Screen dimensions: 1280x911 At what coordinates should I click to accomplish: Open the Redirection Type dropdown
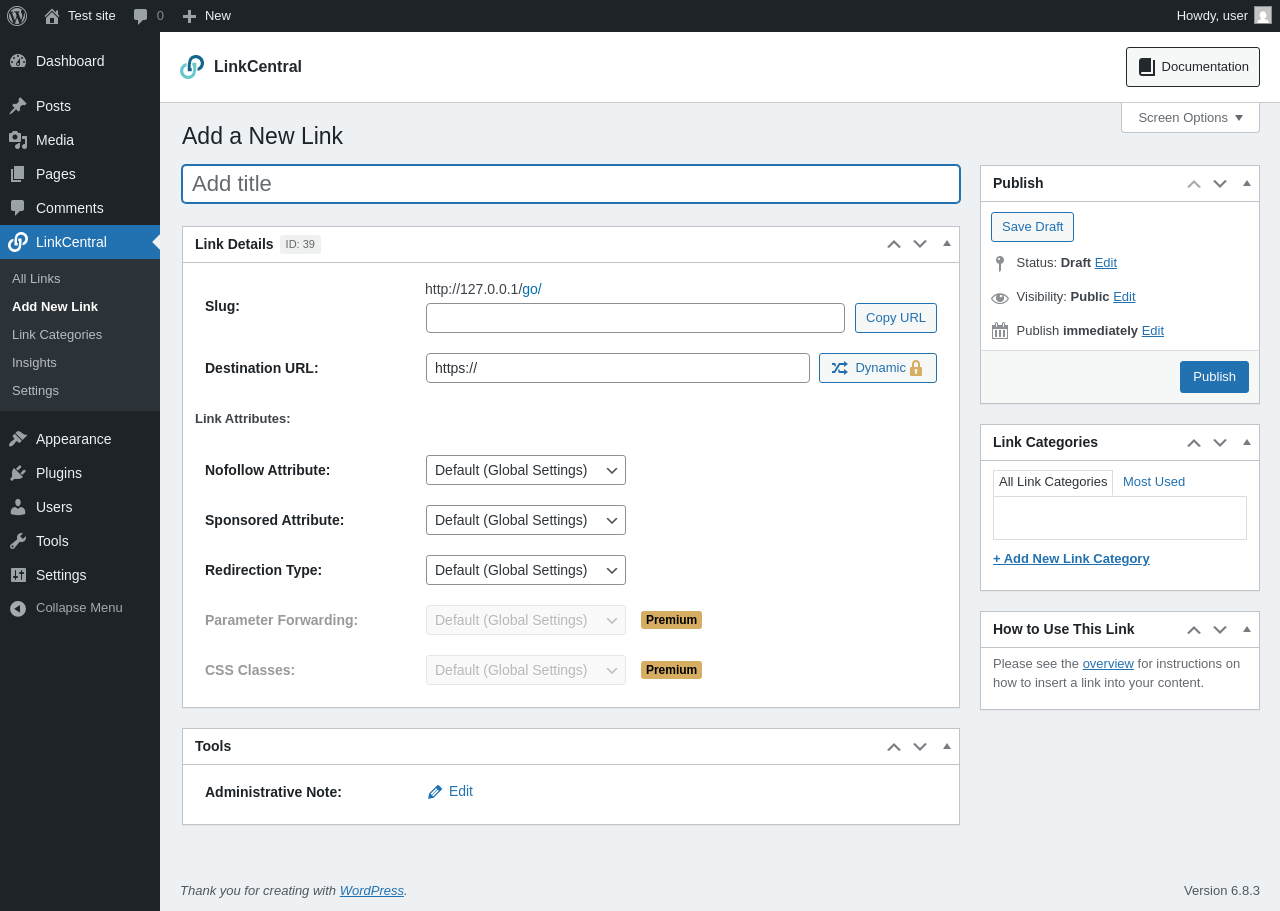pyautogui.click(x=526, y=570)
